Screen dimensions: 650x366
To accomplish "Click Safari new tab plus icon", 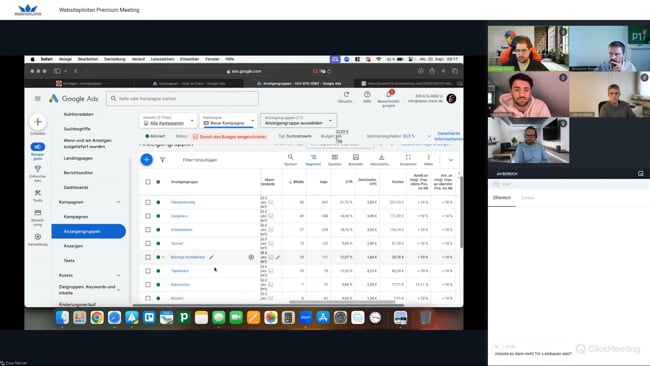I will (443, 71).
